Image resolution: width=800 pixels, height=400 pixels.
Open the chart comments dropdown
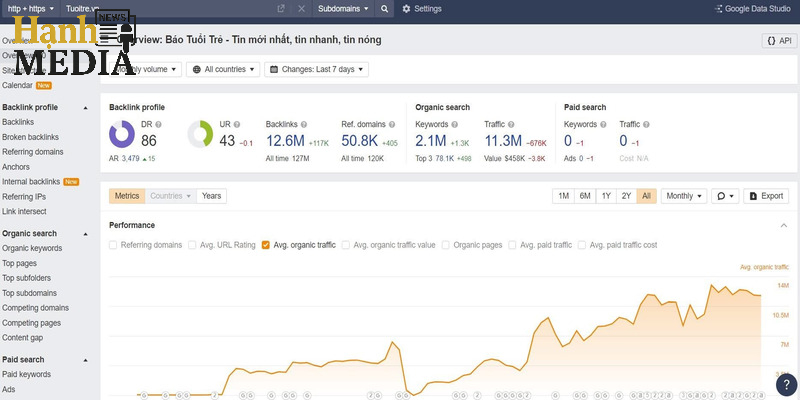(725, 196)
